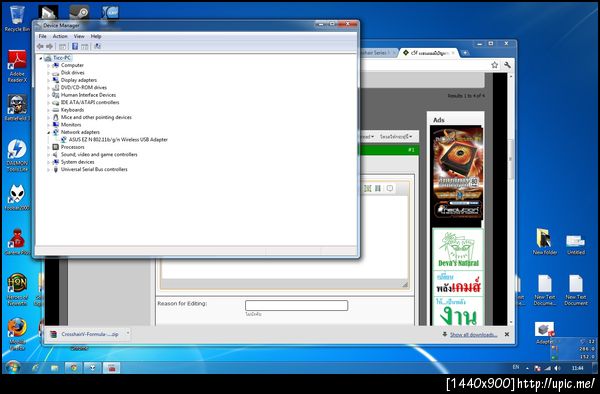Select the Adapter desktop icon
Screen dimensions: 600x394
(544, 334)
